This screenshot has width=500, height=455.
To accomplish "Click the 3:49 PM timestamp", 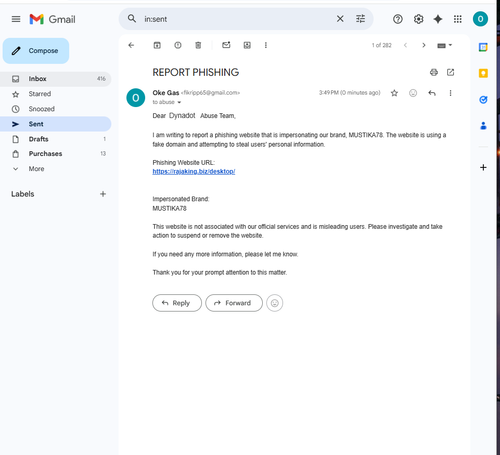I will pyautogui.click(x=349, y=93).
